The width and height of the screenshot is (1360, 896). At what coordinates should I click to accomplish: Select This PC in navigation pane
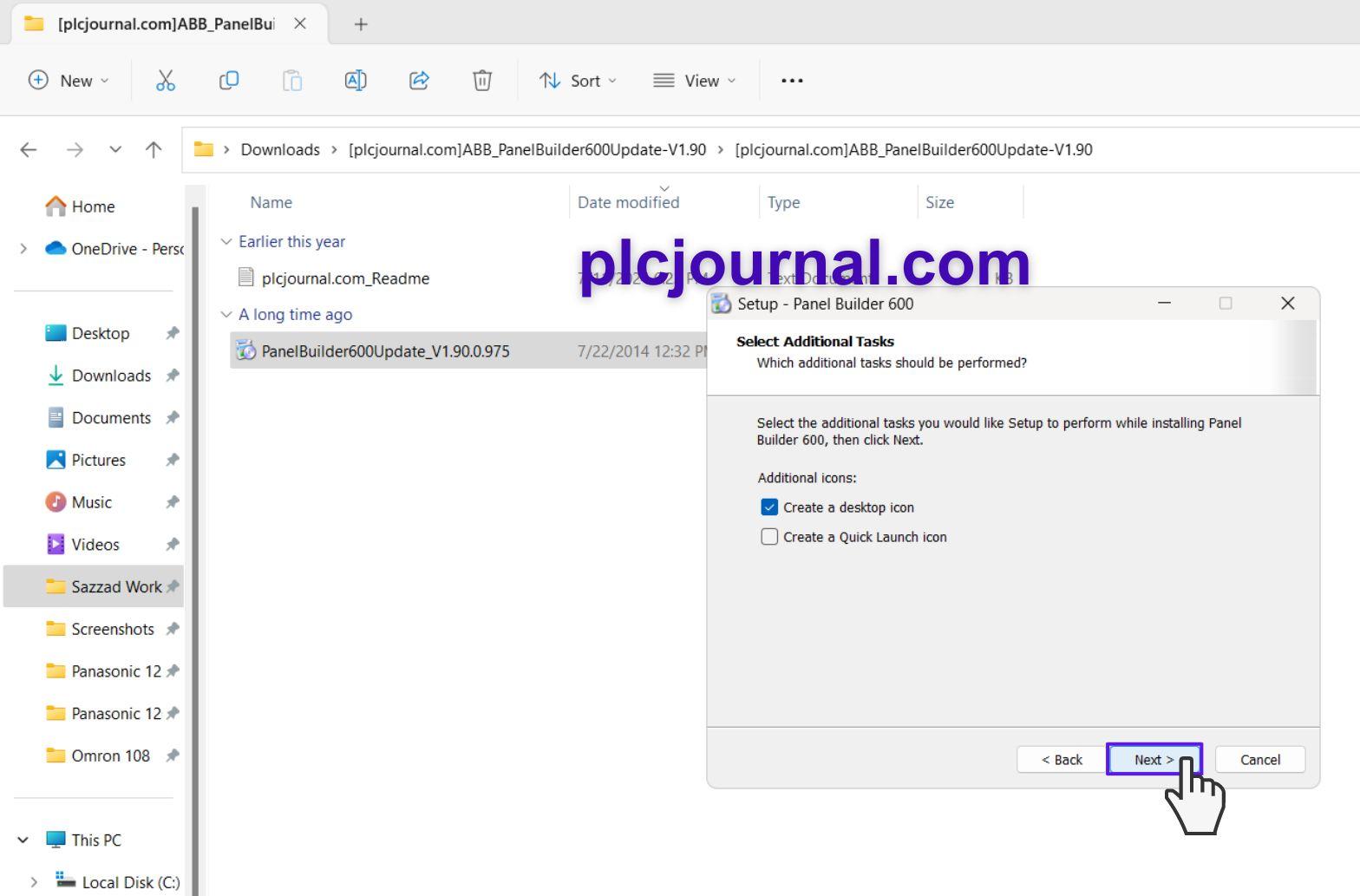point(95,840)
